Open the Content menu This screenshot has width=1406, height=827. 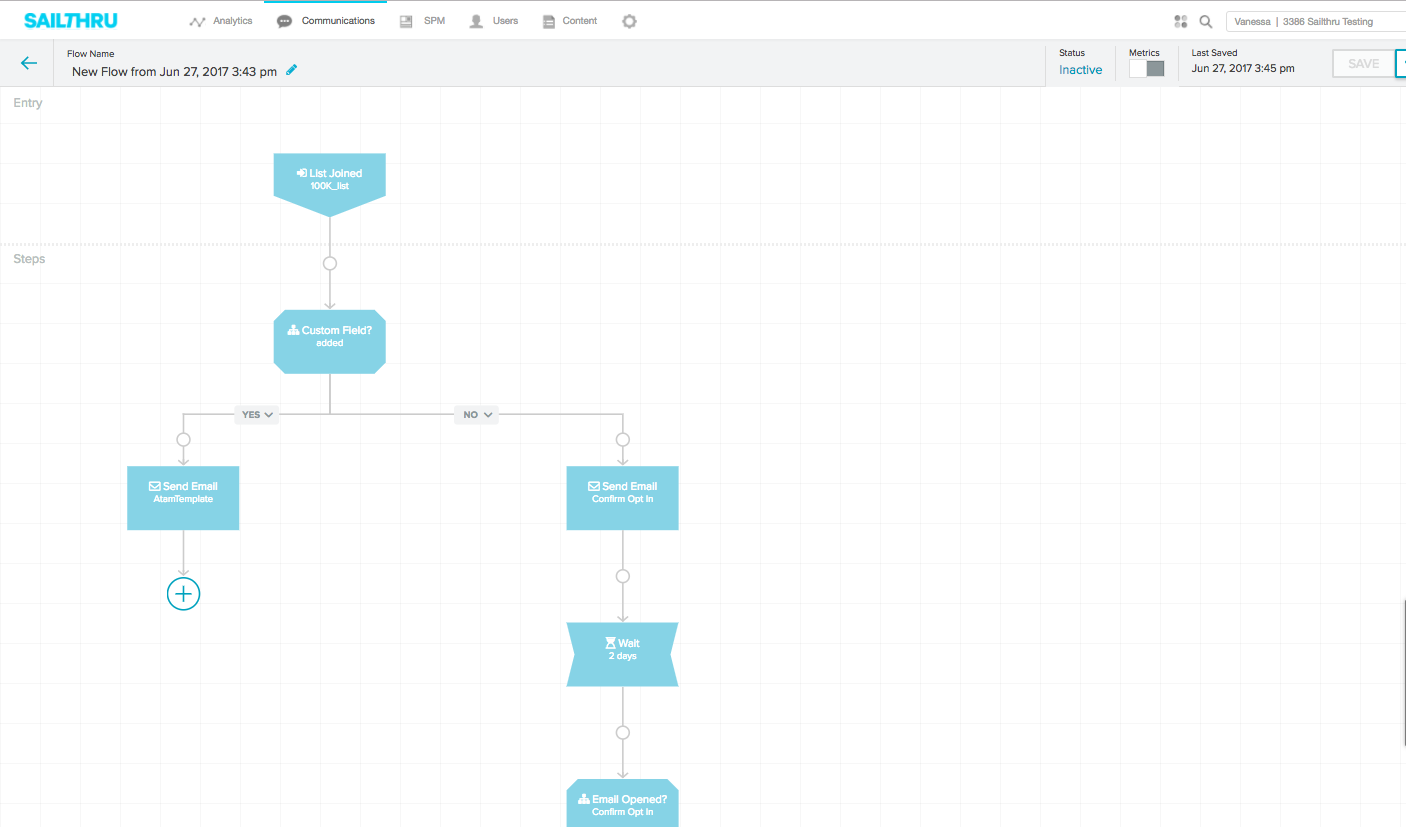[570, 21]
